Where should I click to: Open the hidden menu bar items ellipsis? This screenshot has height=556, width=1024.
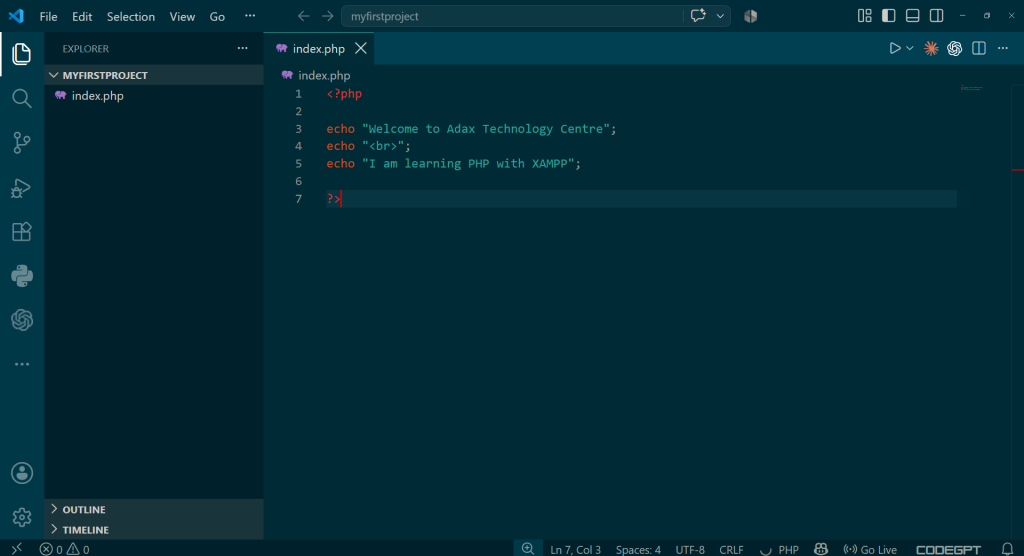pyautogui.click(x=250, y=16)
